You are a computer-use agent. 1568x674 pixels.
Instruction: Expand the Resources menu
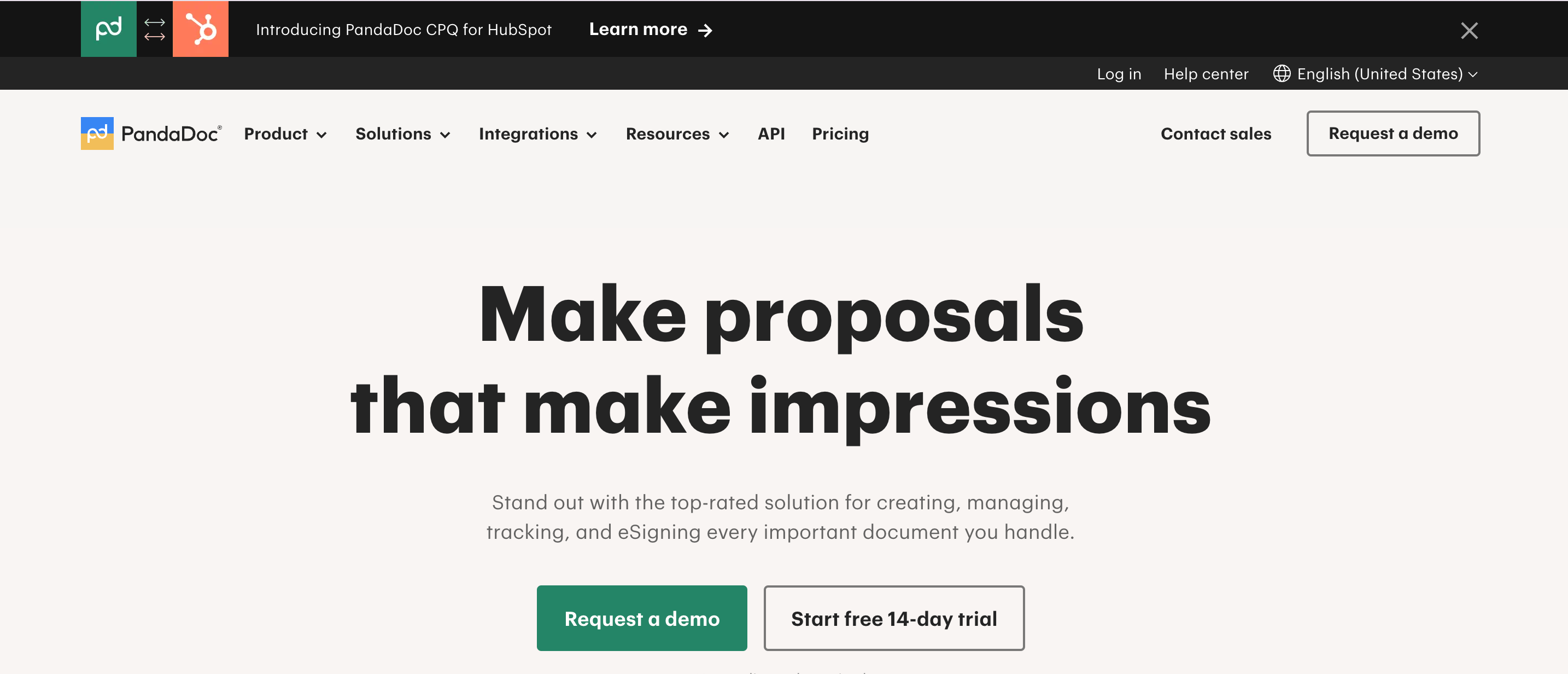click(677, 134)
